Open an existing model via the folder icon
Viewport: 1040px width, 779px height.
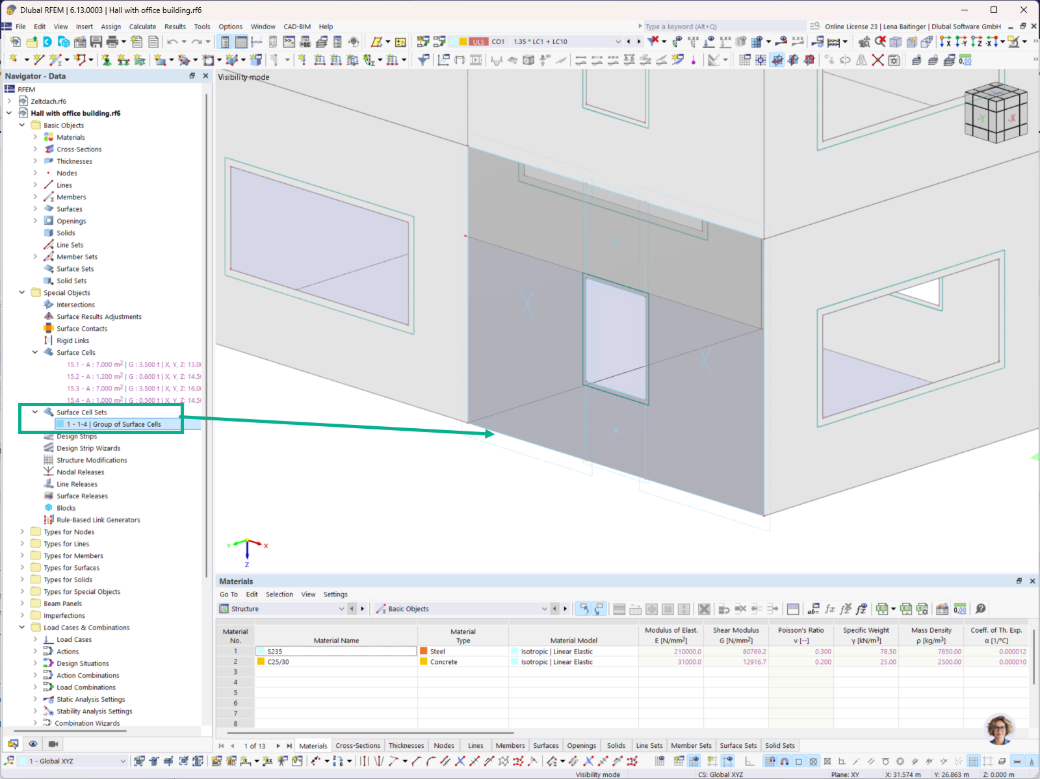31,42
